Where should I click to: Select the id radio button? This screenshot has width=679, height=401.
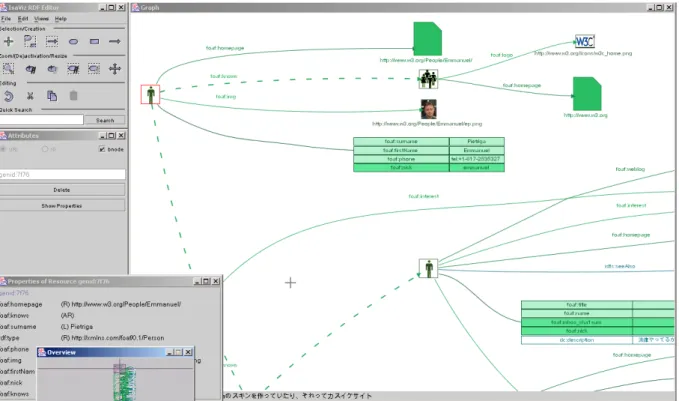pos(45,149)
